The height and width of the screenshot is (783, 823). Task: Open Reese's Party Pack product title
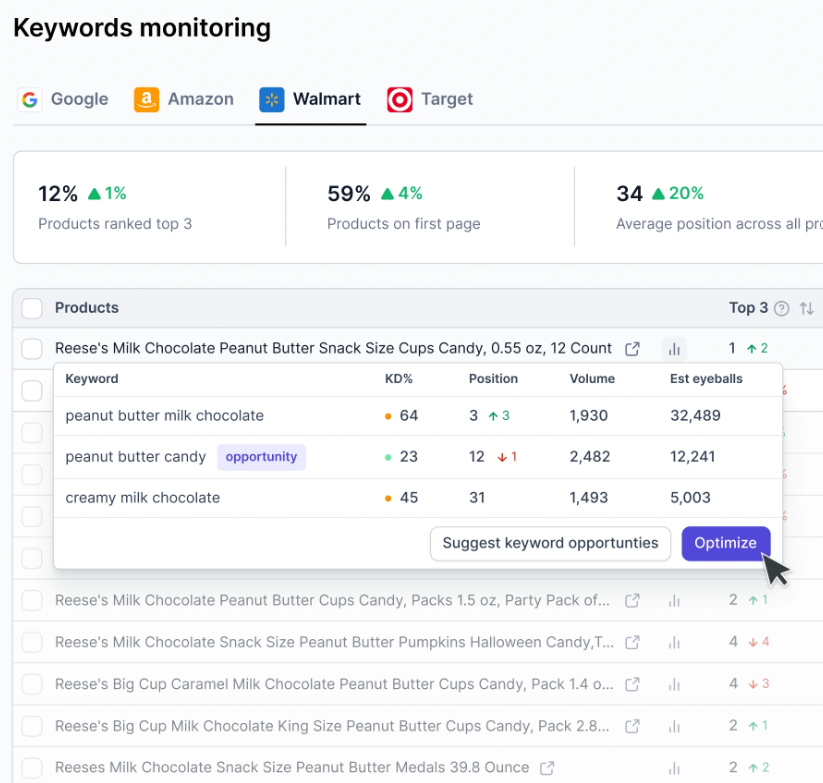(x=332, y=600)
